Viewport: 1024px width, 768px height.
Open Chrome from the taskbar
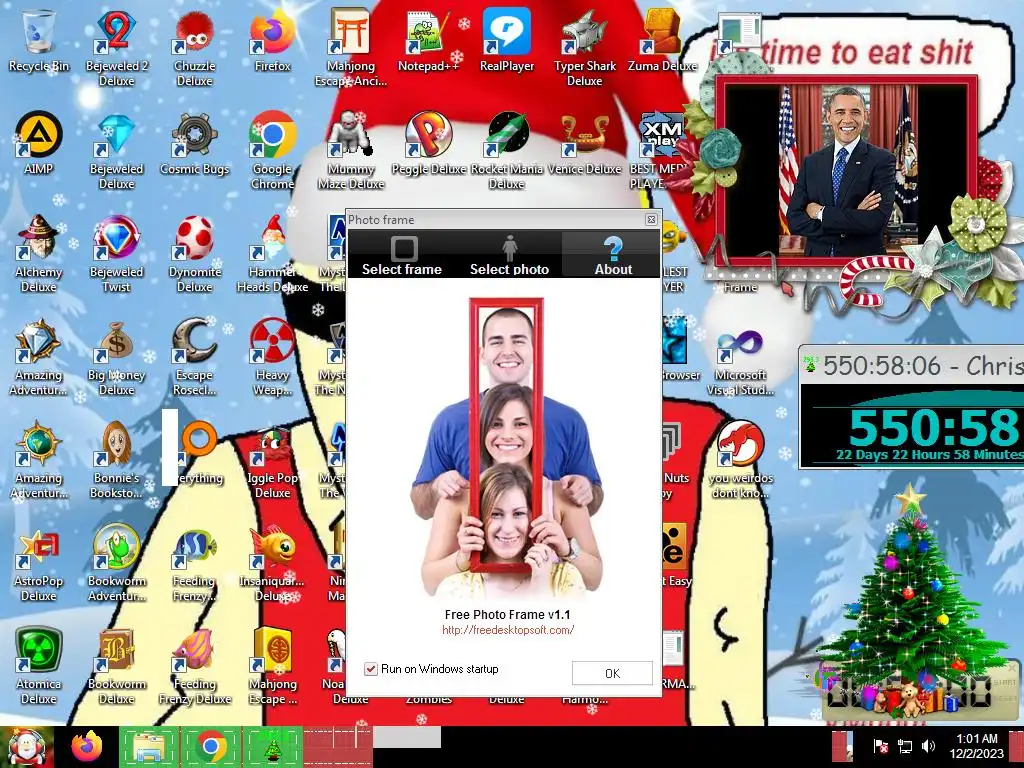point(210,747)
